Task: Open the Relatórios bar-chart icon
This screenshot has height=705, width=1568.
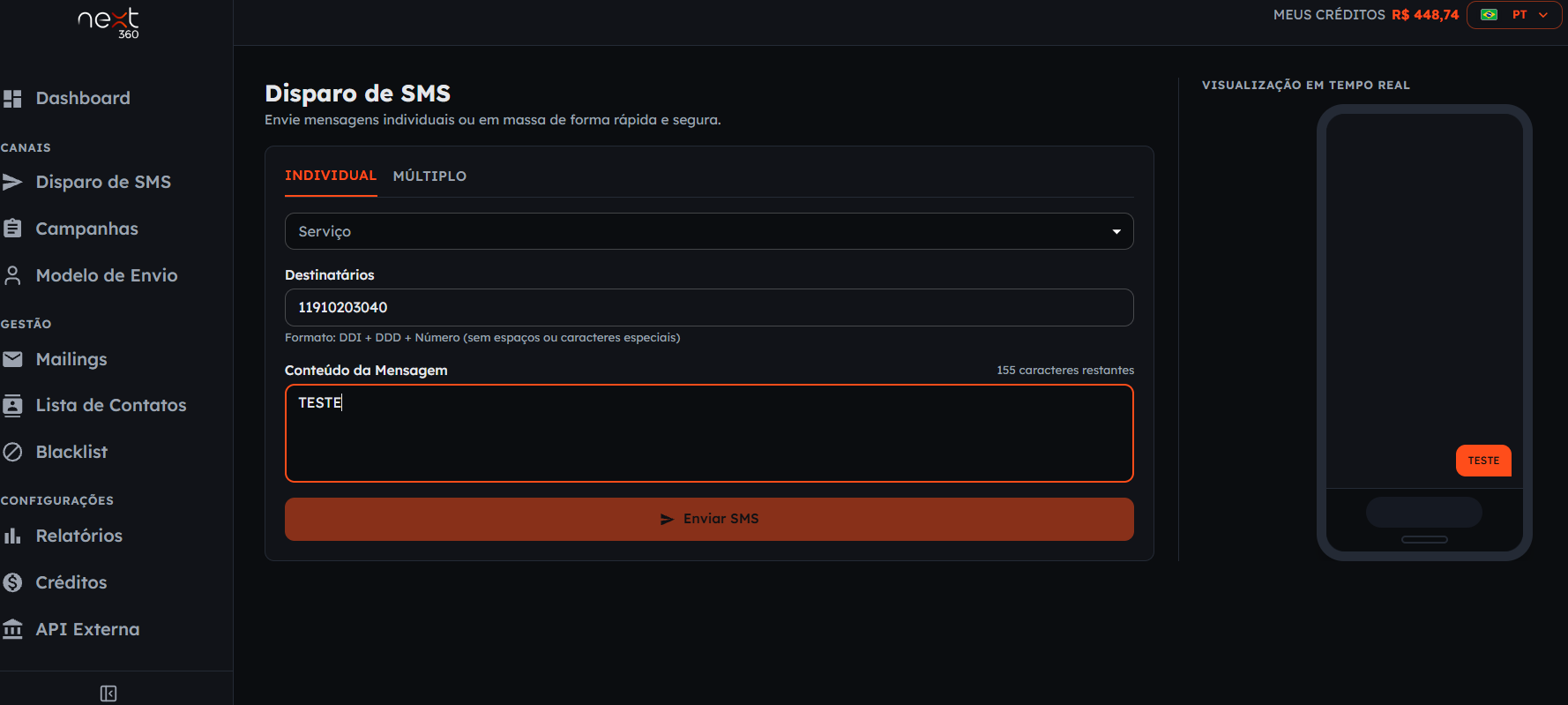Action: [x=12, y=536]
